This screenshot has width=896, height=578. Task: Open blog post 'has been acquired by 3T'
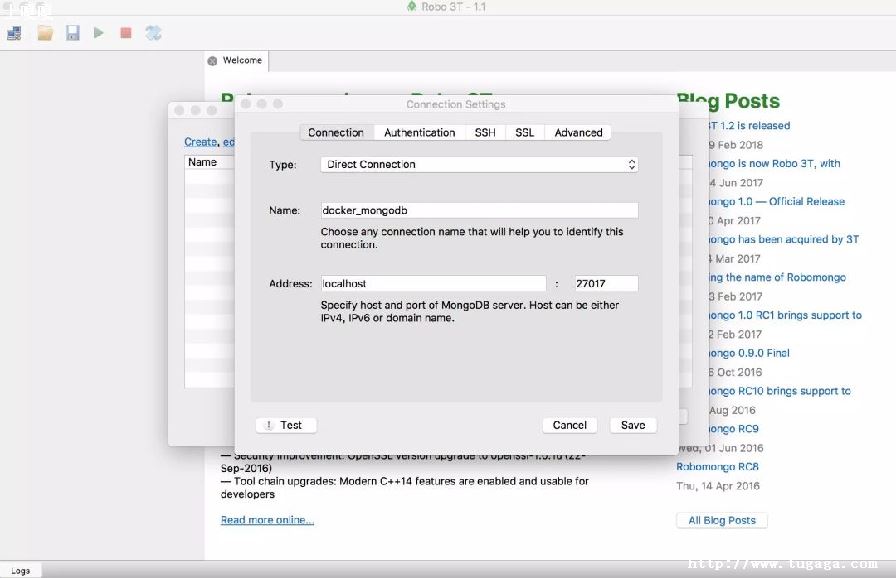[x=783, y=239]
